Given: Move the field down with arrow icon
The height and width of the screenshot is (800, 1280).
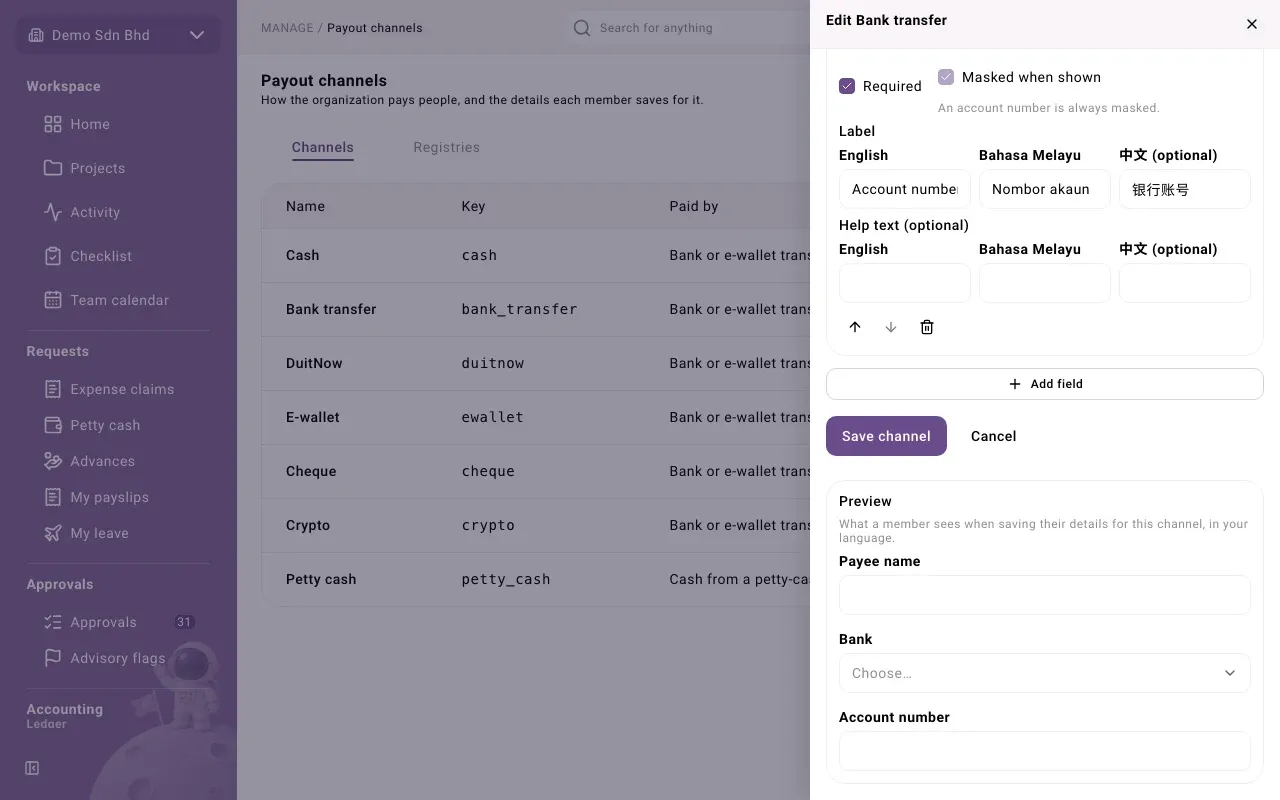Looking at the screenshot, I should click(x=891, y=327).
